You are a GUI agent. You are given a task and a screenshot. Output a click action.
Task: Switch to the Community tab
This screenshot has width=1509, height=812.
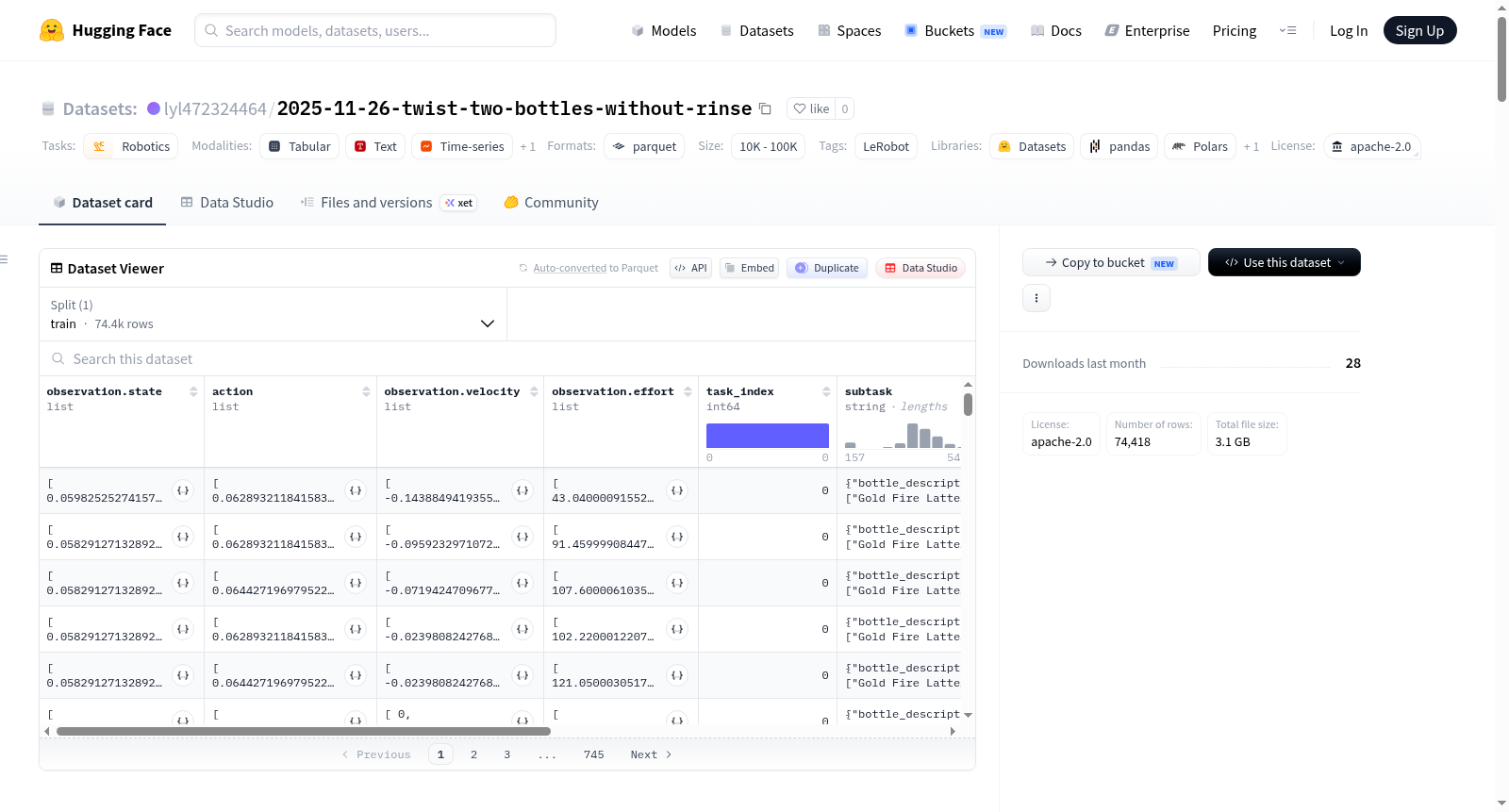551,203
